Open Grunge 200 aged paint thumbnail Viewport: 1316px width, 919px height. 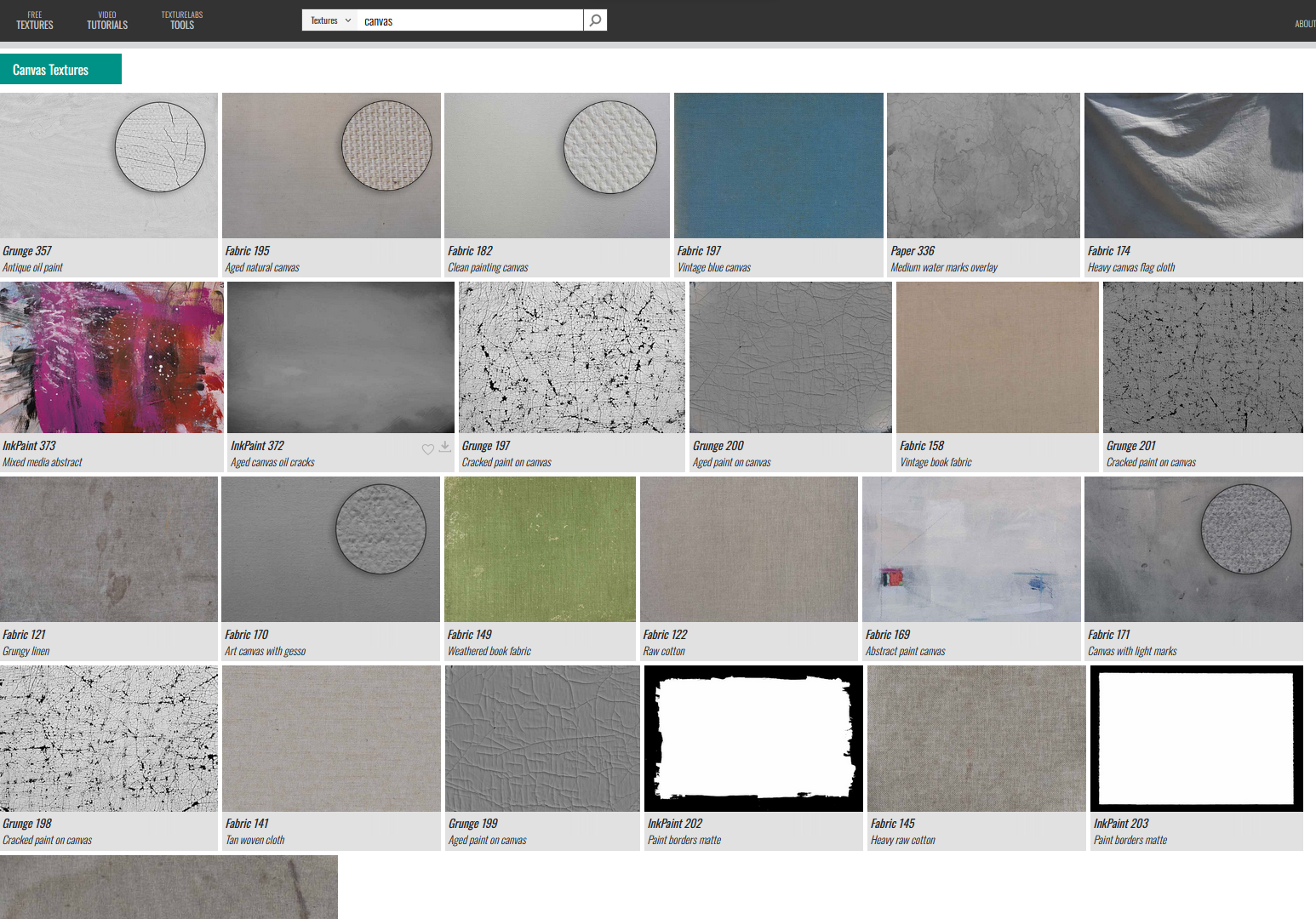coord(791,357)
